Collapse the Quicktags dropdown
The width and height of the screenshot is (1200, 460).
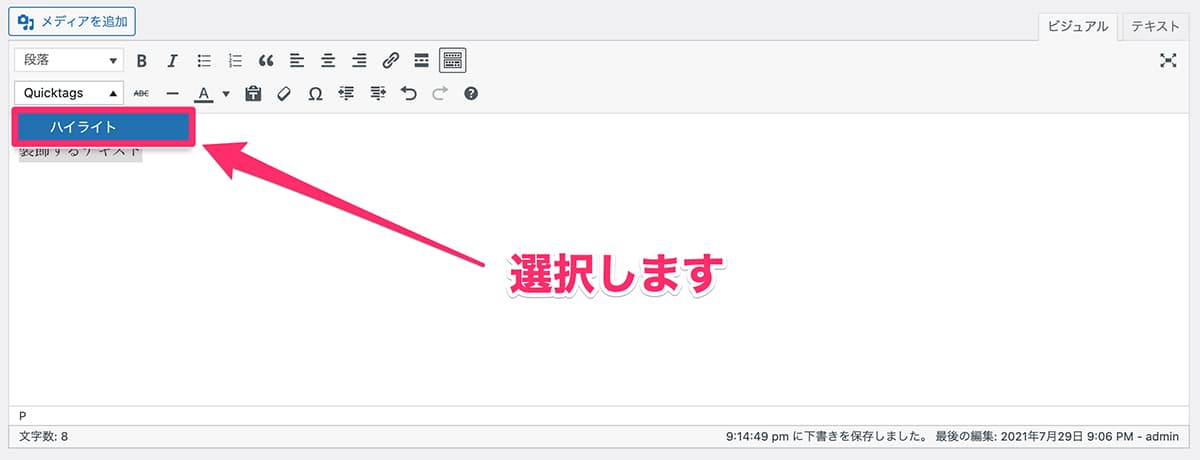pos(69,94)
